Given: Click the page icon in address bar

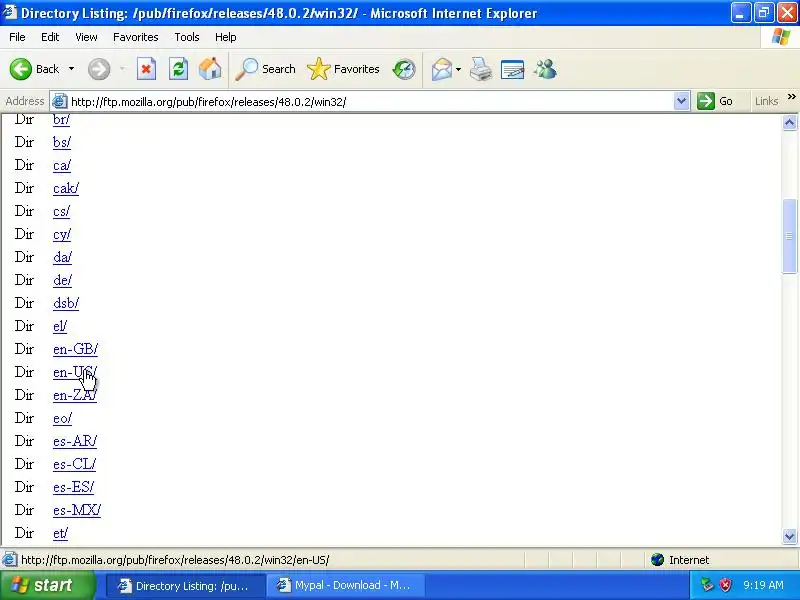Looking at the screenshot, I should [60, 102].
